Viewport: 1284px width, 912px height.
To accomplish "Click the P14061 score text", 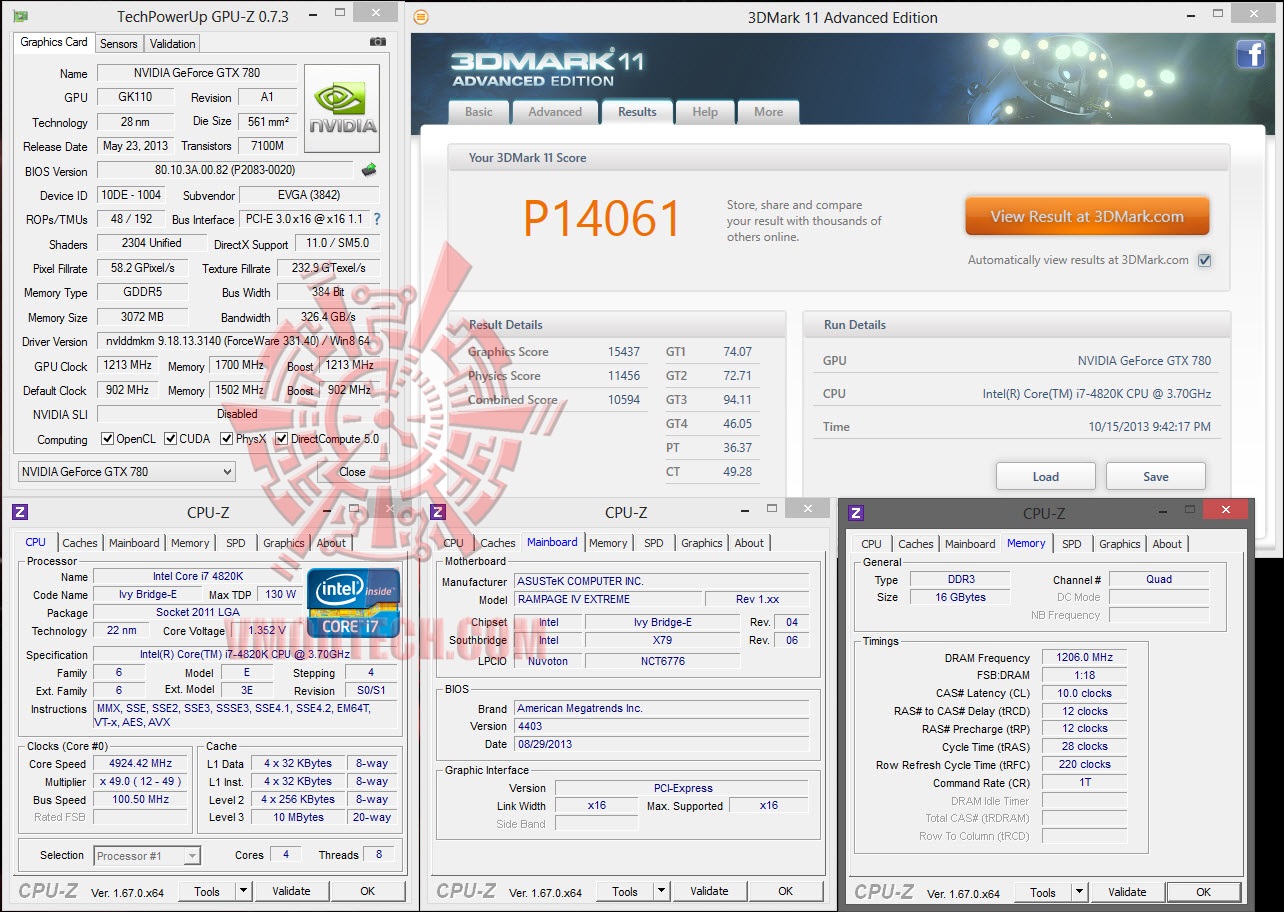I will [602, 219].
